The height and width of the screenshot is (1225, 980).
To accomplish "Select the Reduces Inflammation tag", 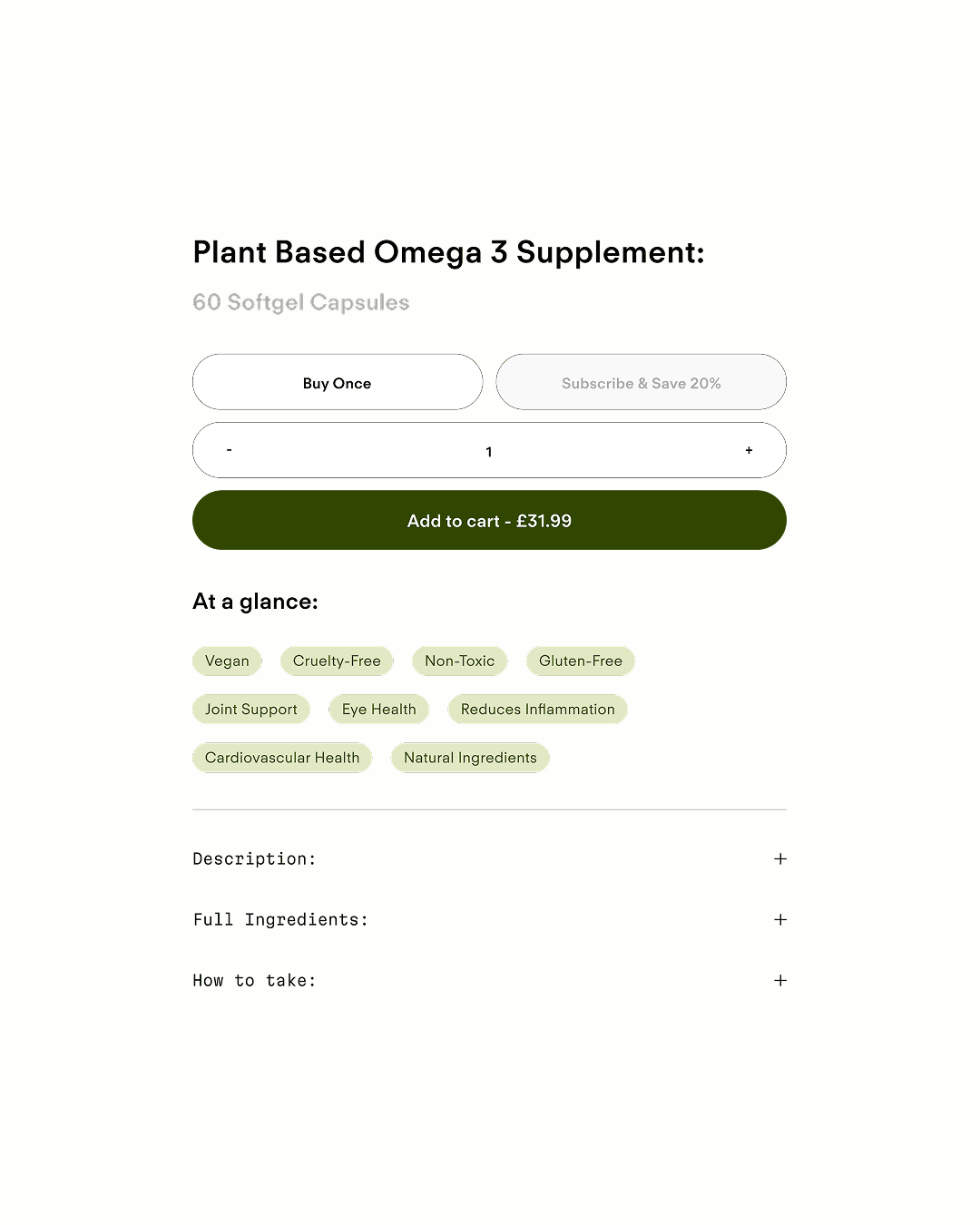I will (x=537, y=710).
